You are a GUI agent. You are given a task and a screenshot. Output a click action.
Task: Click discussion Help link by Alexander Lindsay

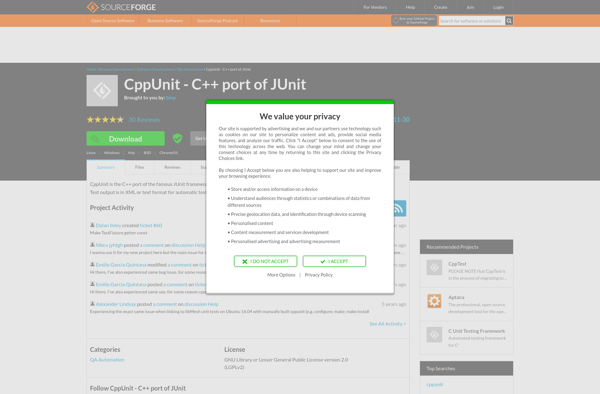[202, 304]
